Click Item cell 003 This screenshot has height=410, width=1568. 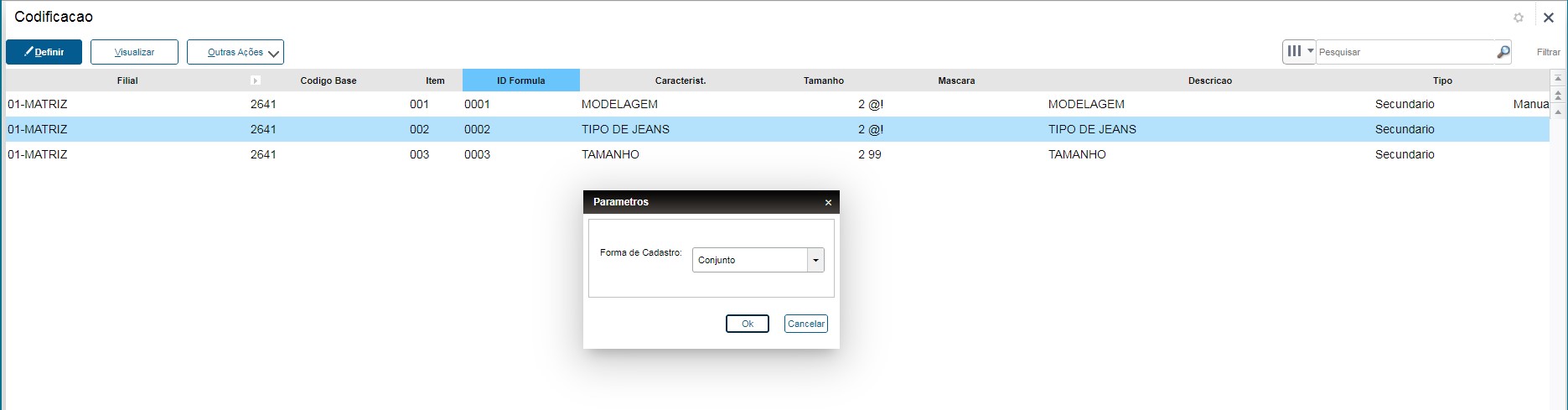pos(419,154)
